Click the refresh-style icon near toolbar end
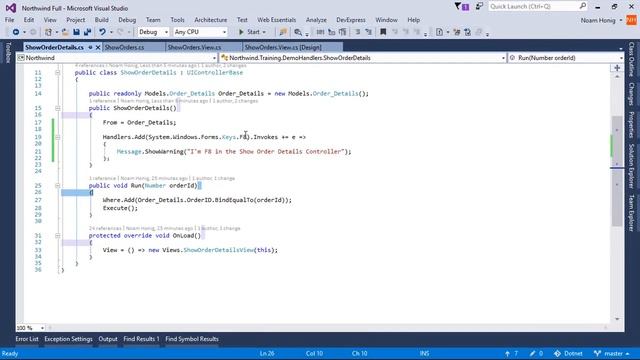The image size is (640, 360). coord(468,32)
